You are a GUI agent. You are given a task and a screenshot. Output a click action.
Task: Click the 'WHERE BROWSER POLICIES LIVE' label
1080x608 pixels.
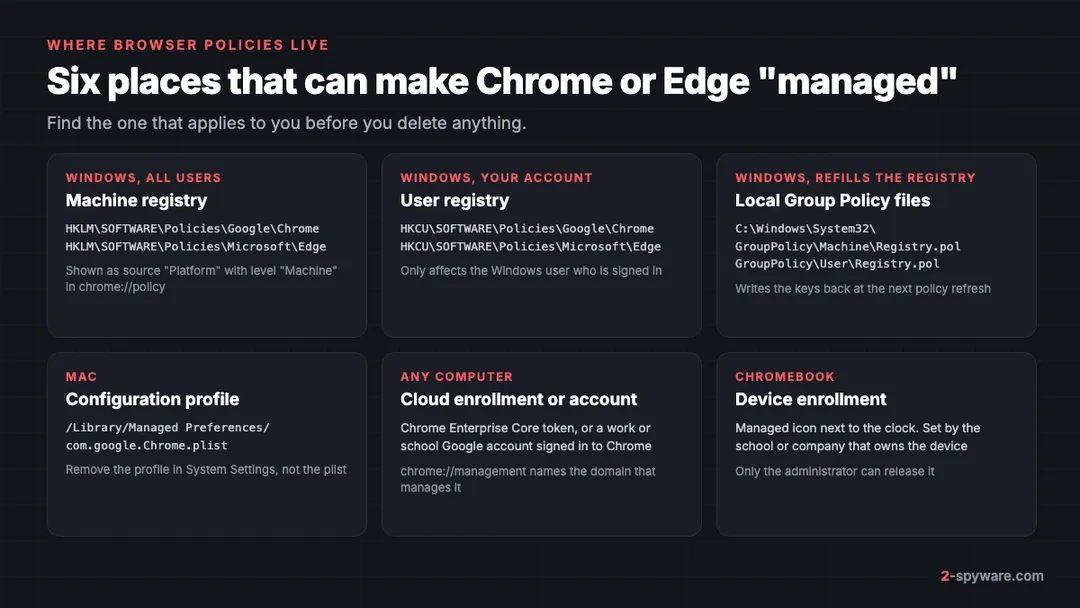pos(187,45)
